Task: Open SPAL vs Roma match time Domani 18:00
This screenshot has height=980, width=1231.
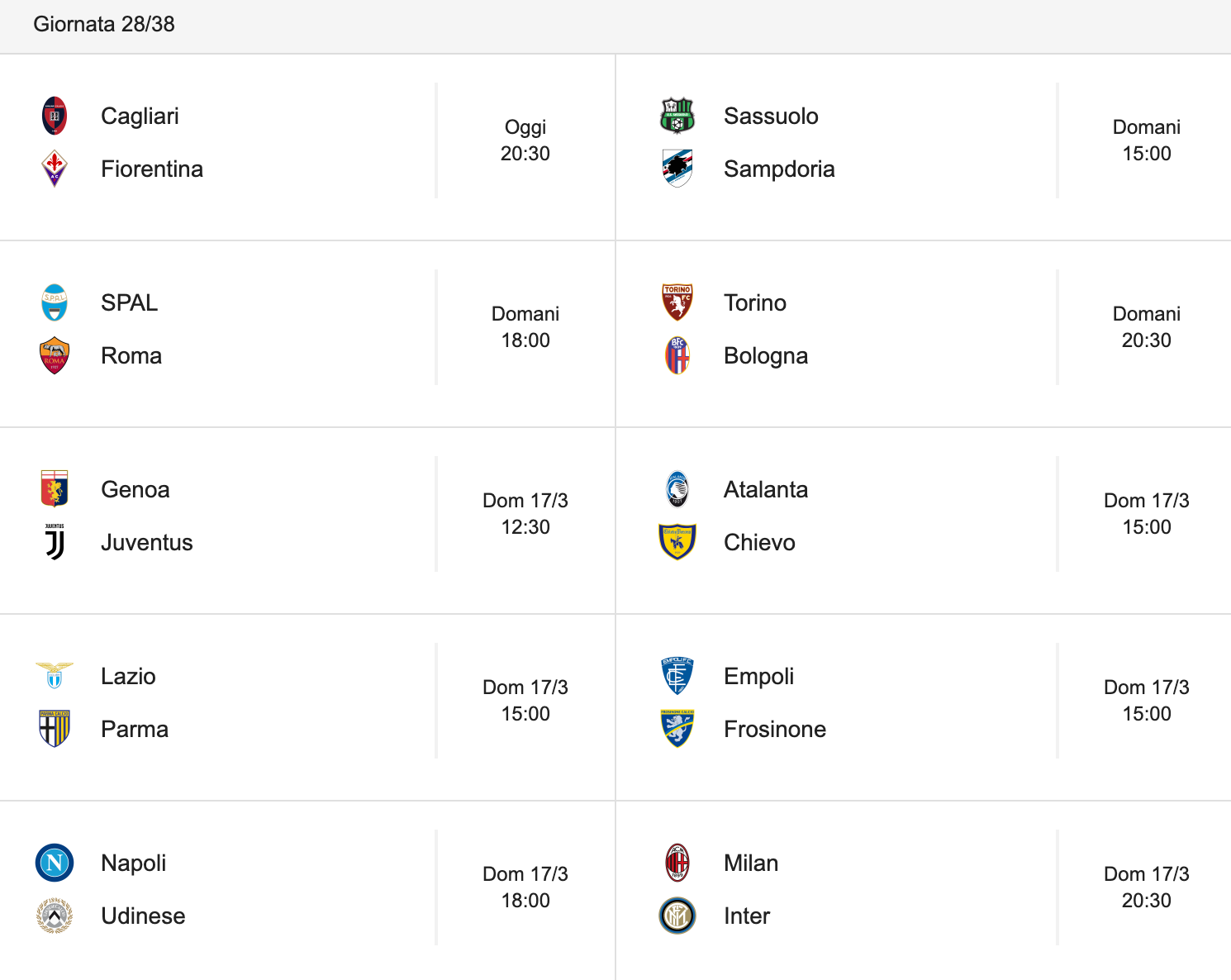Action: click(525, 327)
